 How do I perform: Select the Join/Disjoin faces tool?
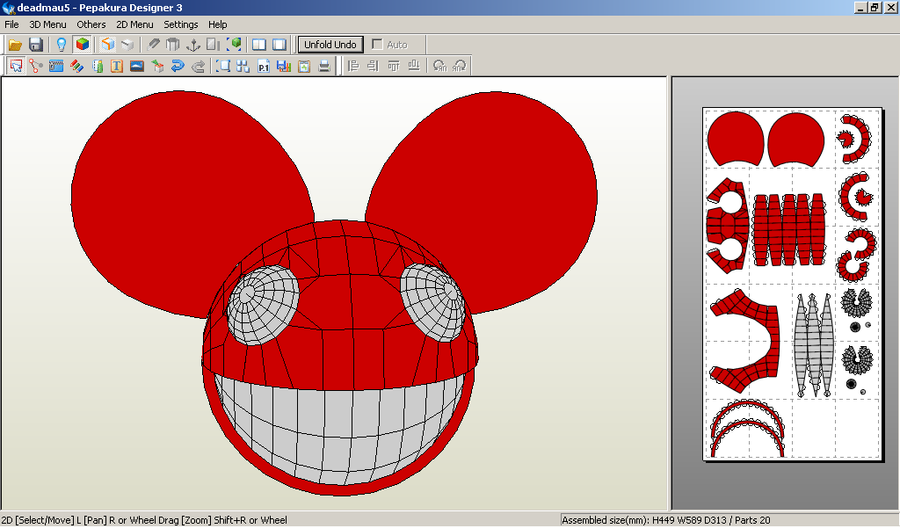36,66
